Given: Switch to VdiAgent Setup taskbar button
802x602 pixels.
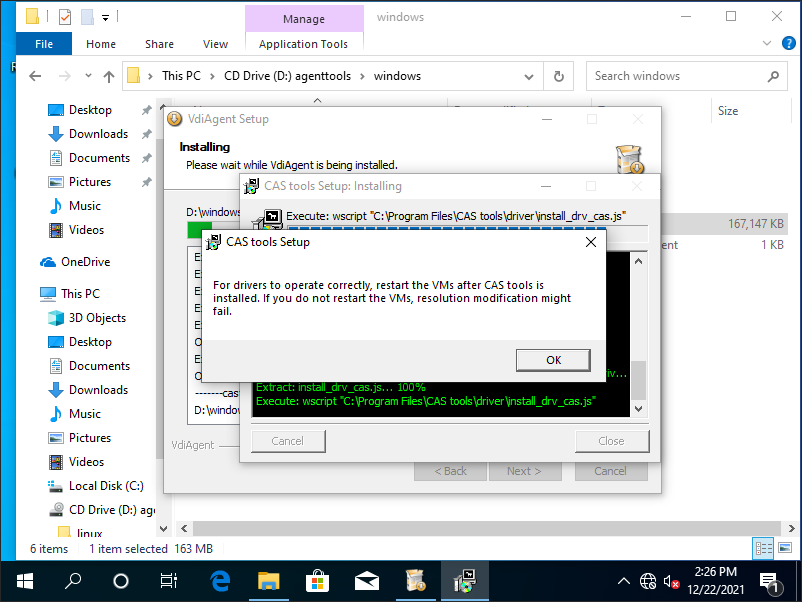Looking at the screenshot, I should (x=415, y=581).
